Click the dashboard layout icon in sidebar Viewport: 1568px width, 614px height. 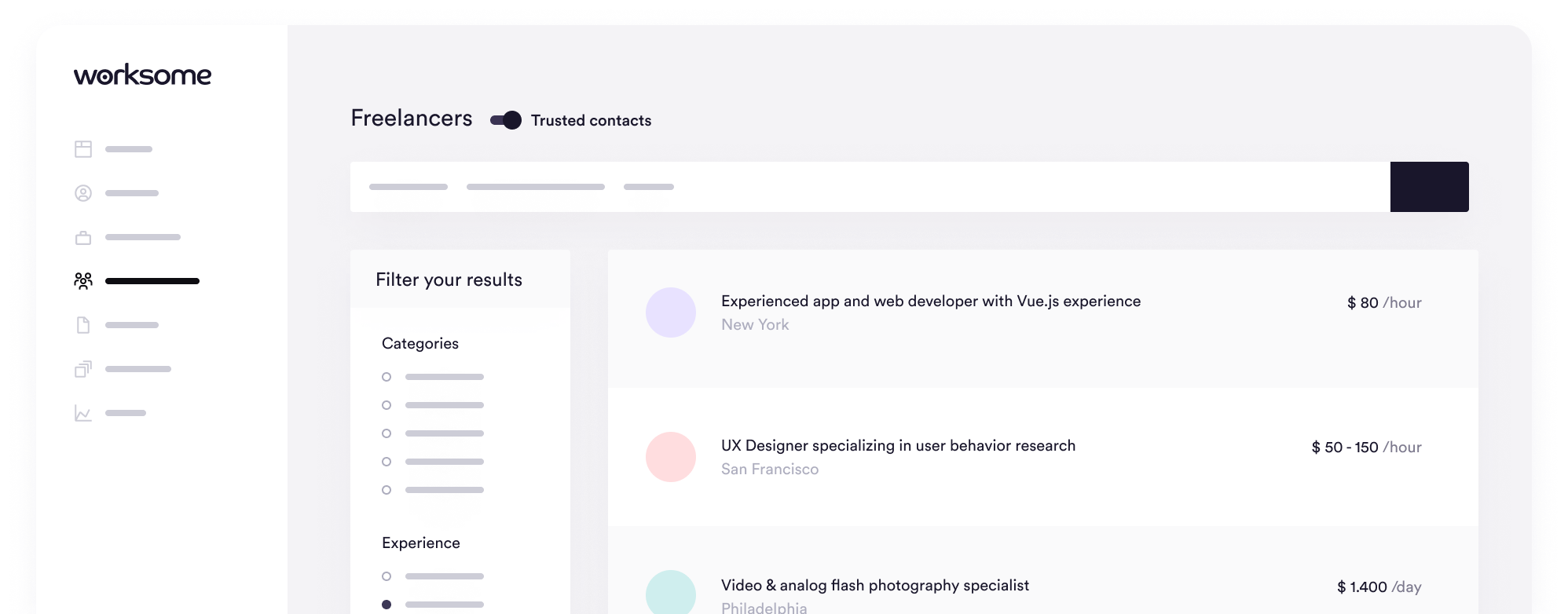83,149
